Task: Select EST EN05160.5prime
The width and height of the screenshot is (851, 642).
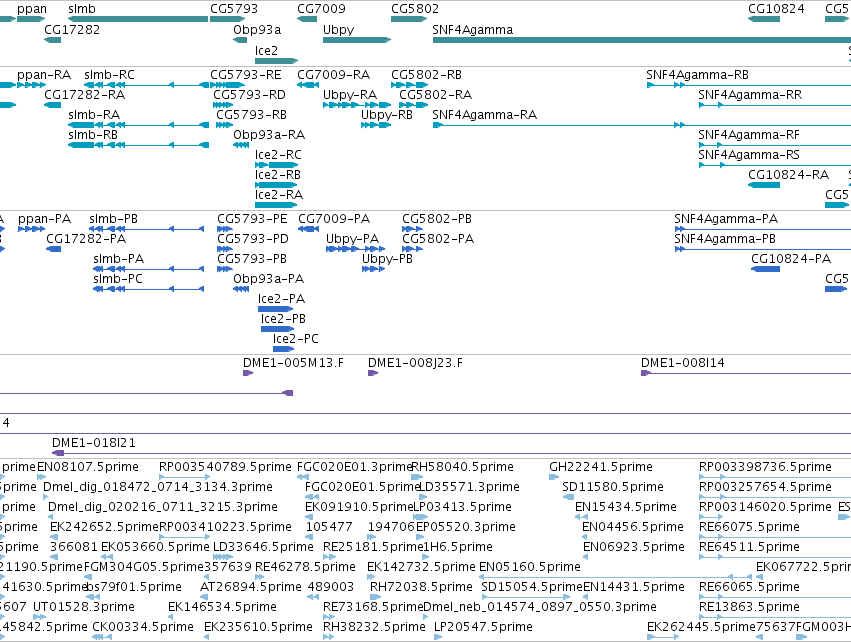Action: pos(529,567)
